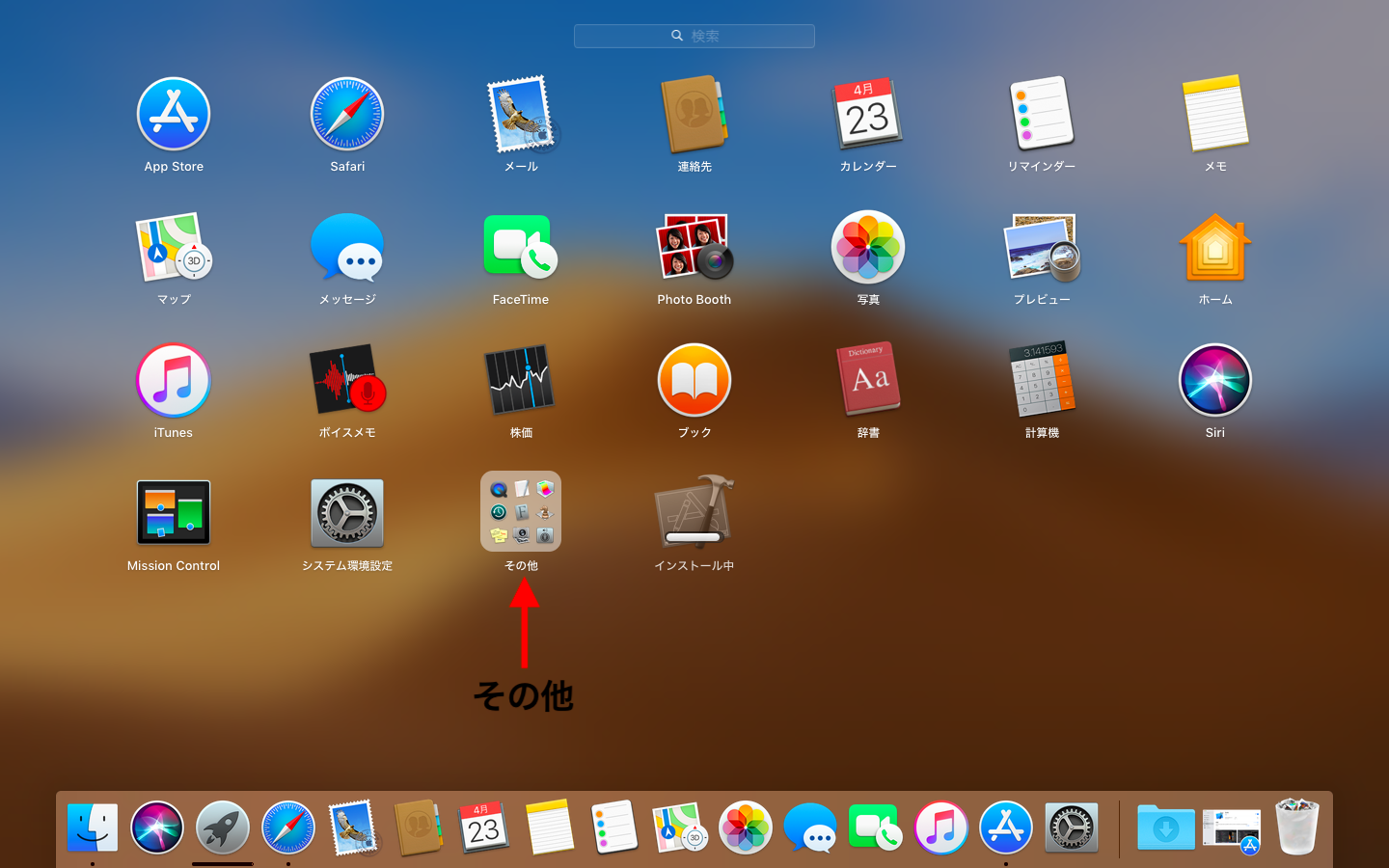Open Contacts book in the Dock
The width and height of the screenshot is (1389, 868).
[419, 827]
